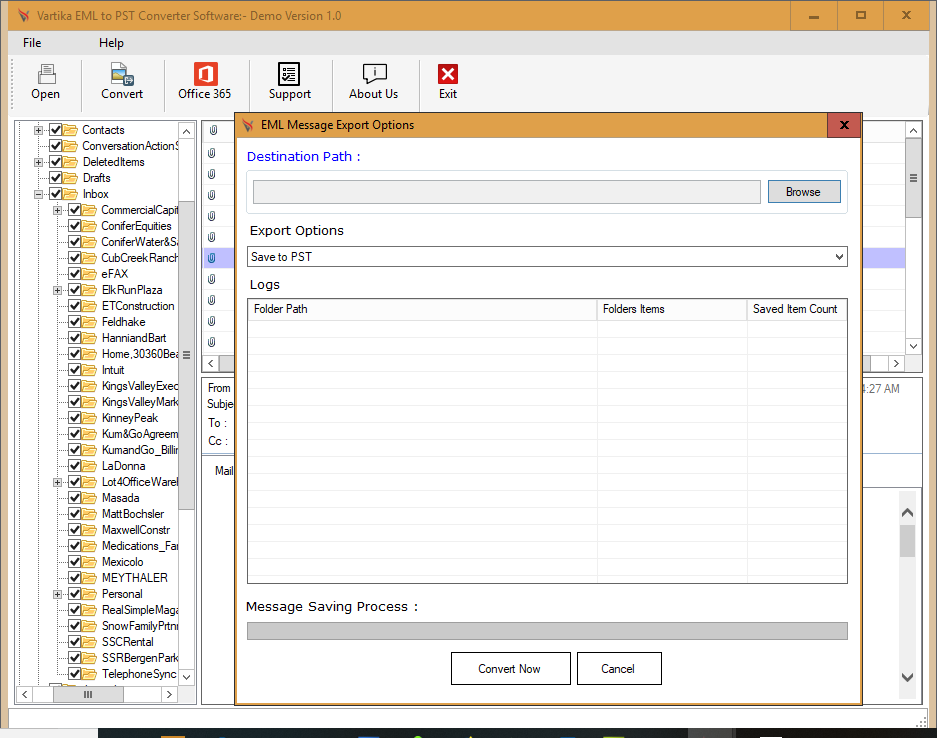
Task: Select the Drafts folder icon
Action: tap(71, 178)
